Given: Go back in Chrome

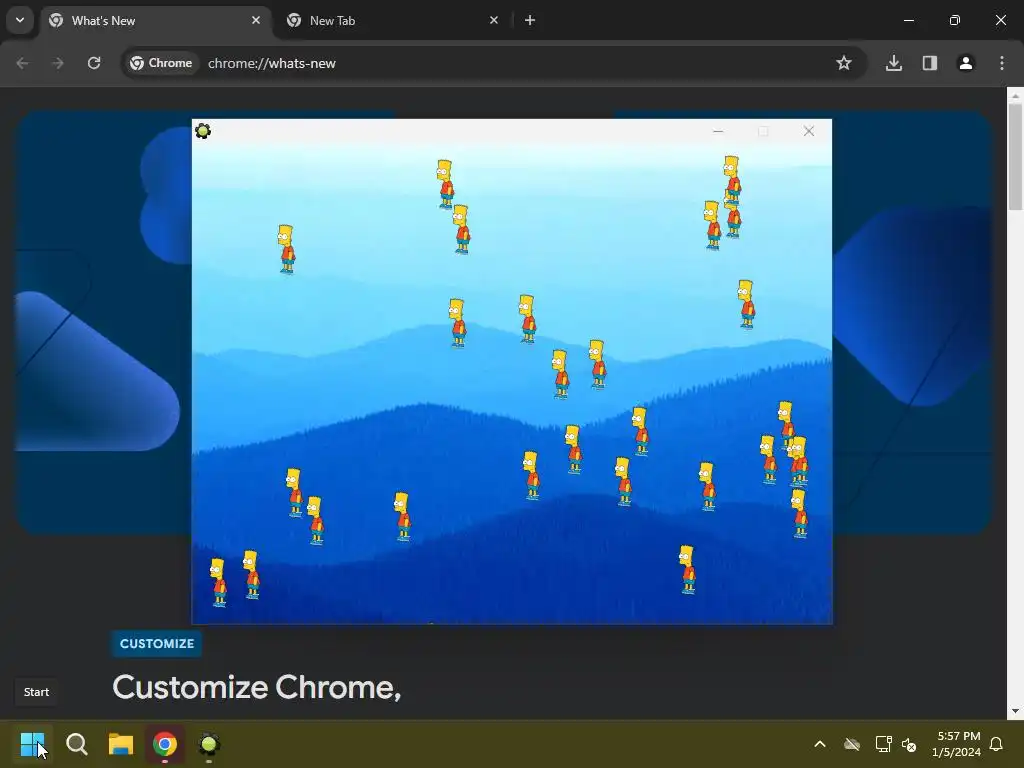Looking at the screenshot, I should [x=22, y=63].
